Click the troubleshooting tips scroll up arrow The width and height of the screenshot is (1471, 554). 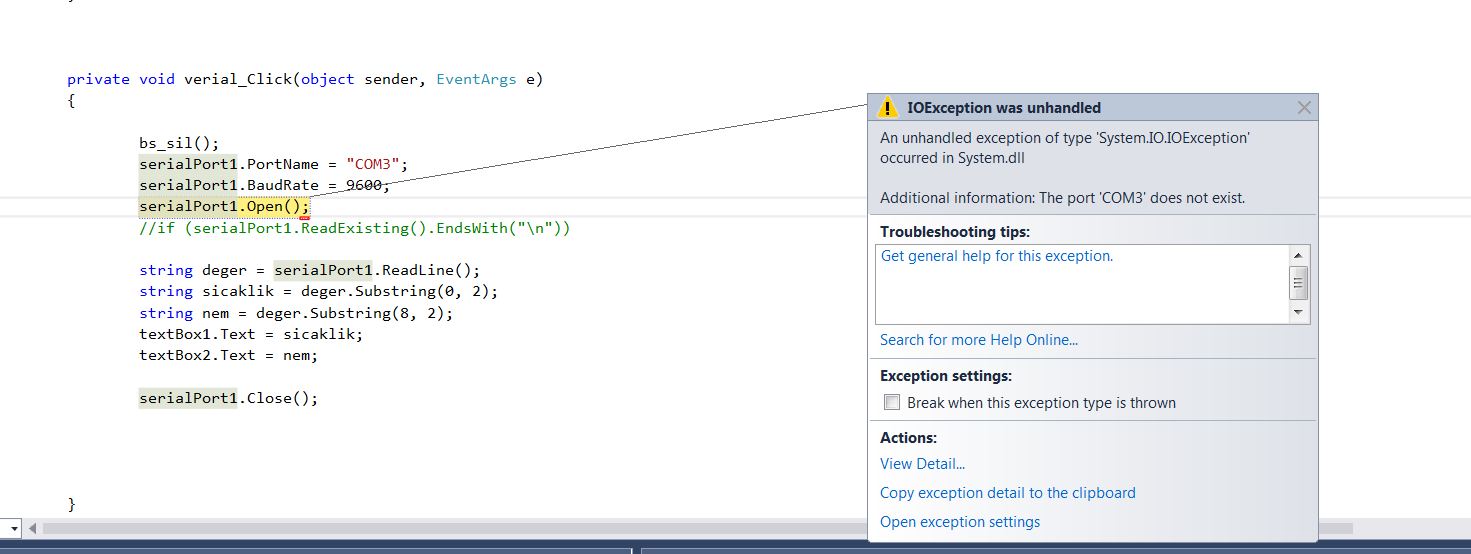click(x=1299, y=255)
